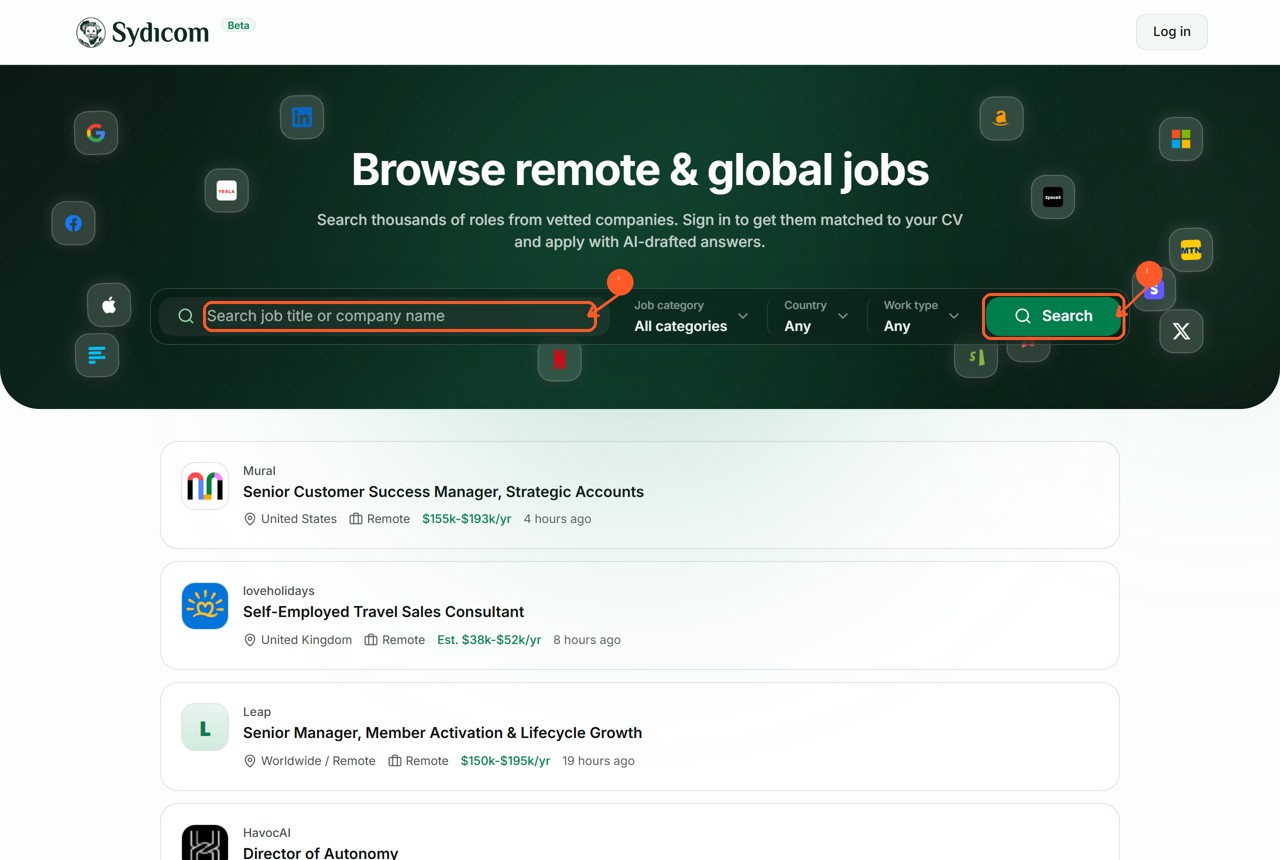
Task: Click the yellow MTN company icon
Action: [x=1191, y=250]
